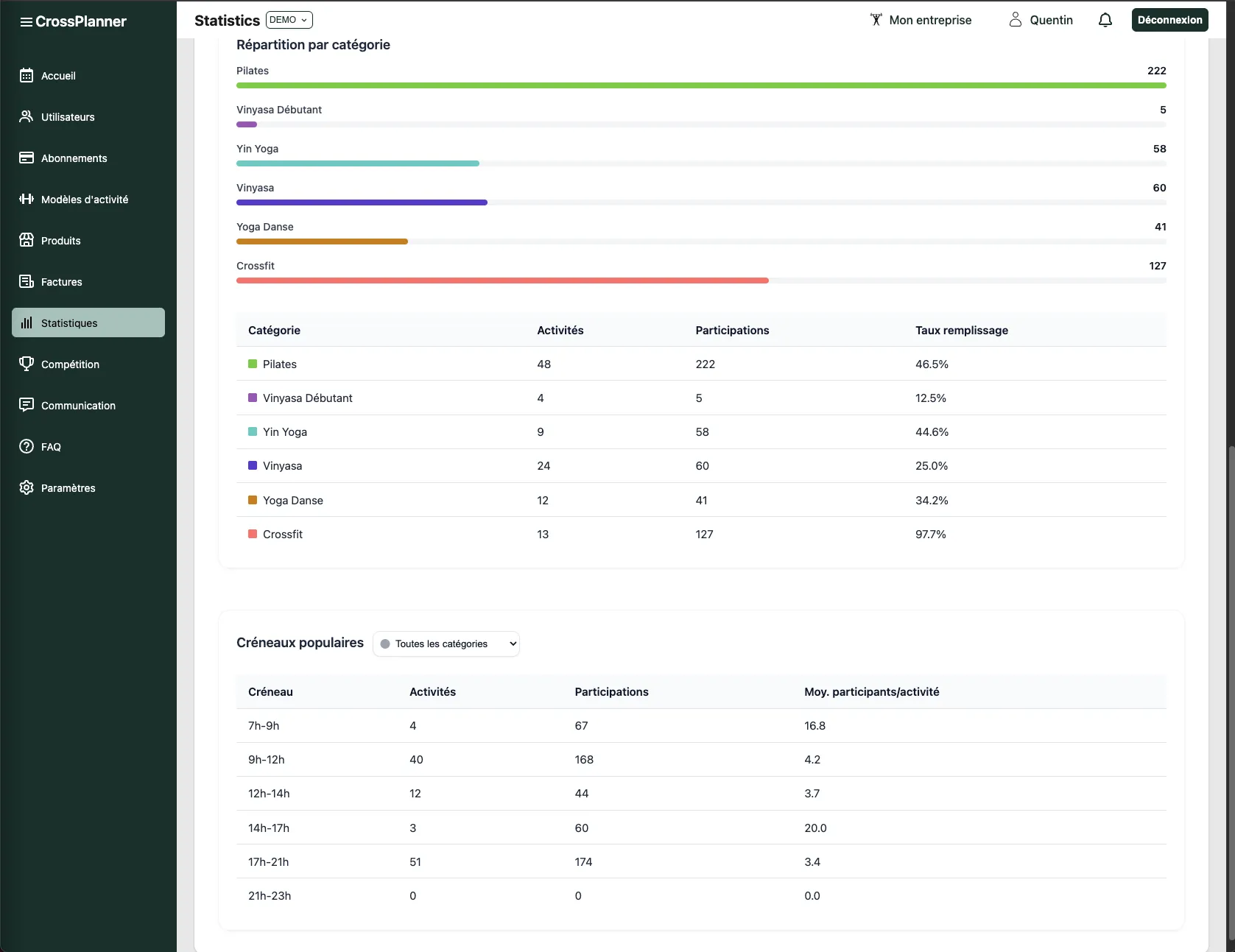Click the FAQ question mark icon

click(27, 446)
